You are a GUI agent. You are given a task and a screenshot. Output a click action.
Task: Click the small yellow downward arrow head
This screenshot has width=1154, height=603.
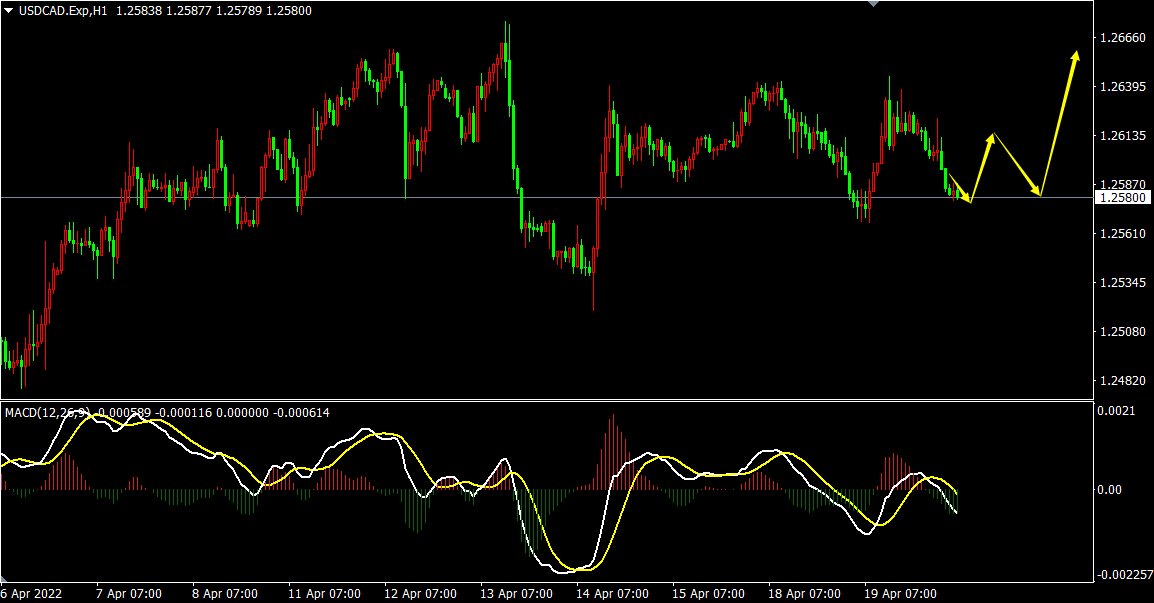pyautogui.click(x=967, y=197)
